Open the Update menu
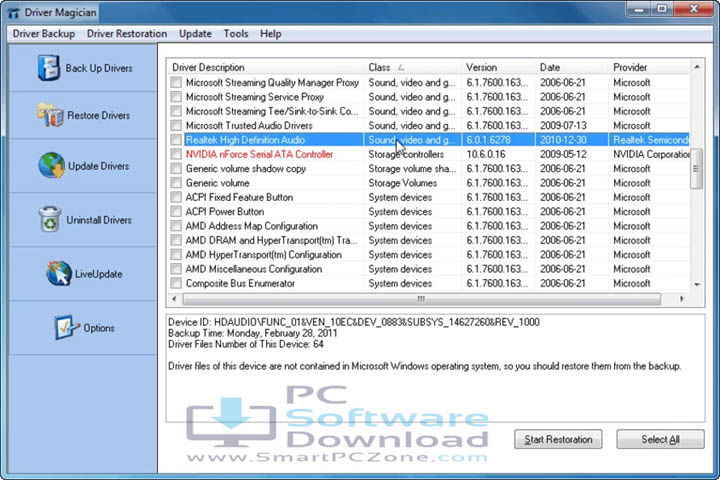The height and width of the screenshot is (480, 720). pos(196,34)
